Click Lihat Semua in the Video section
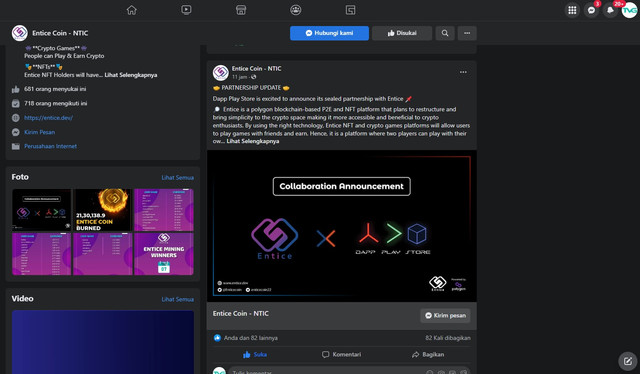 [178, 299]
